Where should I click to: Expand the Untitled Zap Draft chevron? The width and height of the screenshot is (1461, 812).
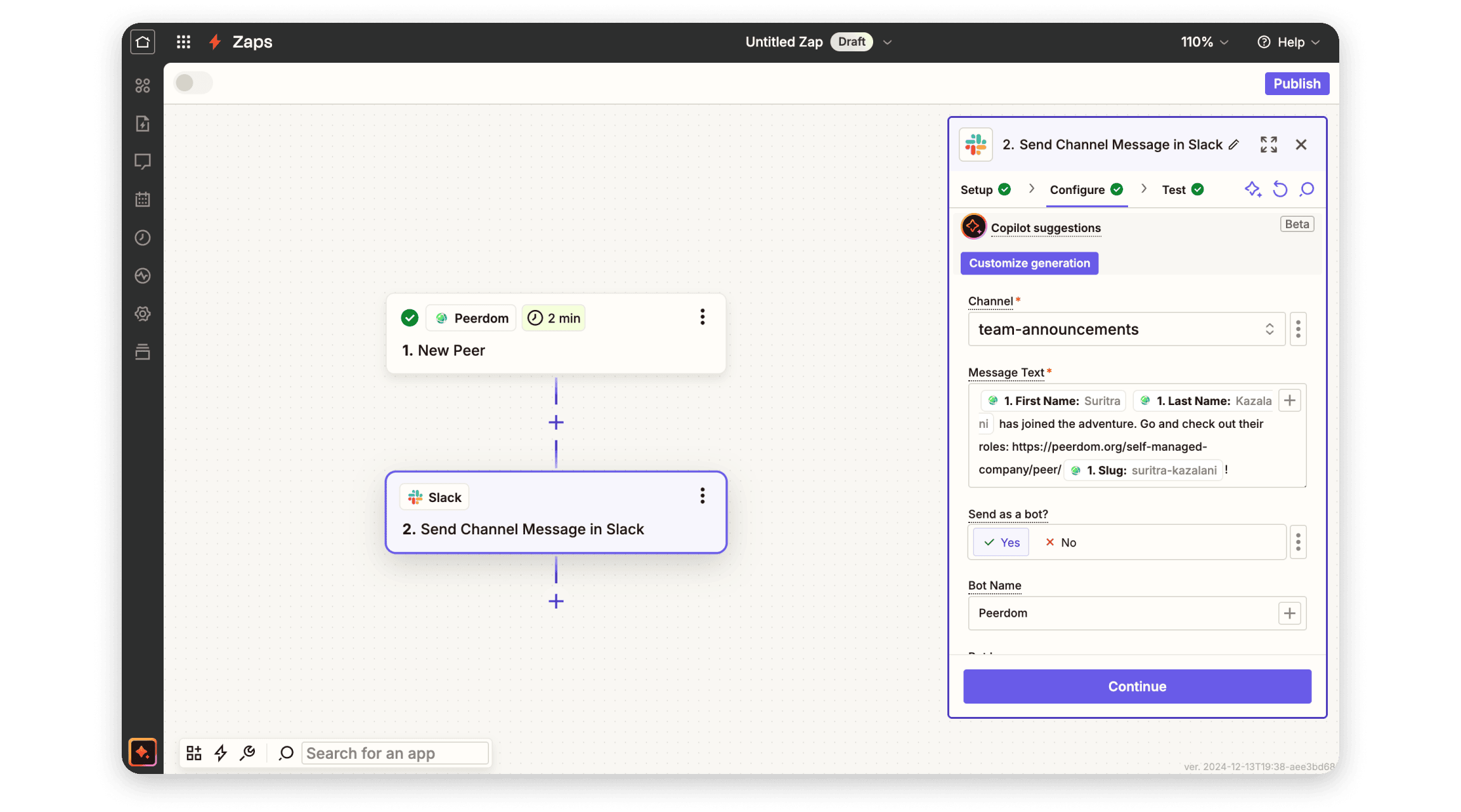point(887,42)
